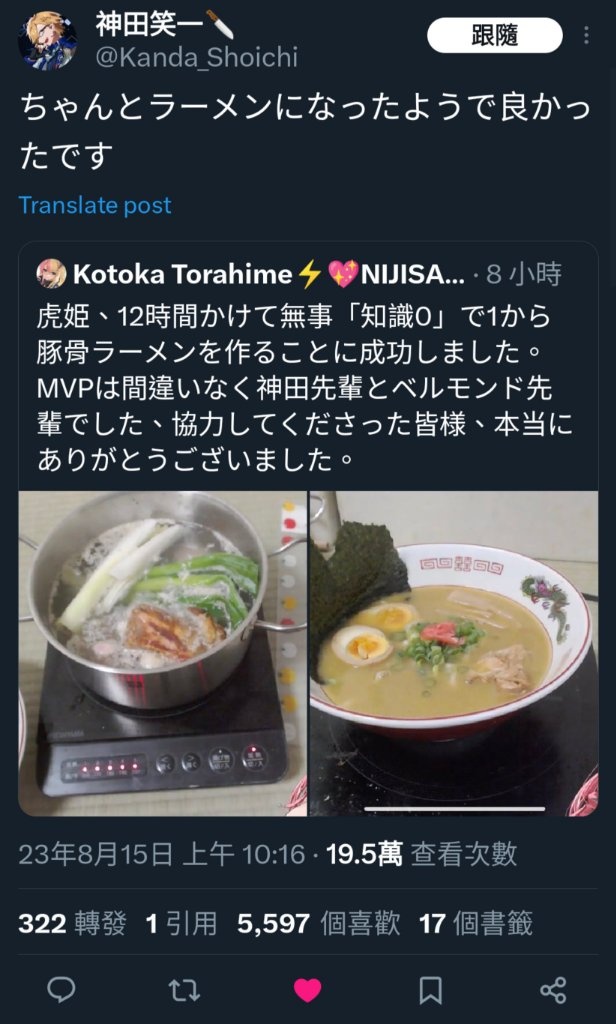616x1024 pixels.
Task: Open the finished ramen bowl photo
Action: 454,654
